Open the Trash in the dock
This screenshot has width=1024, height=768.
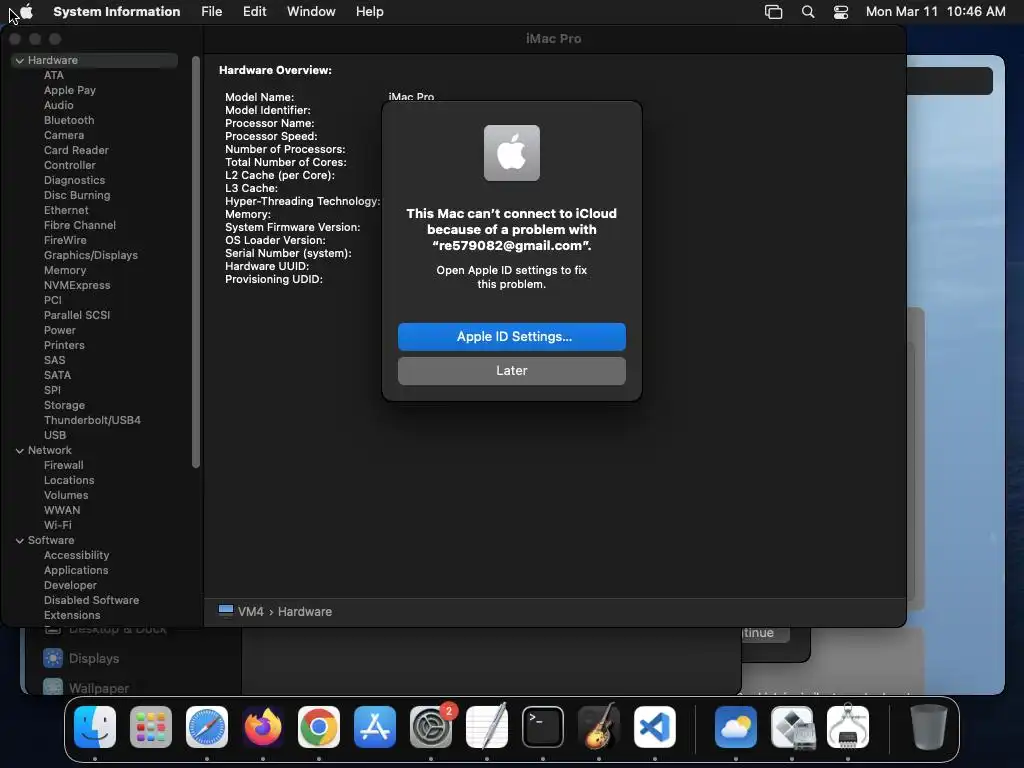coord(929,727)
